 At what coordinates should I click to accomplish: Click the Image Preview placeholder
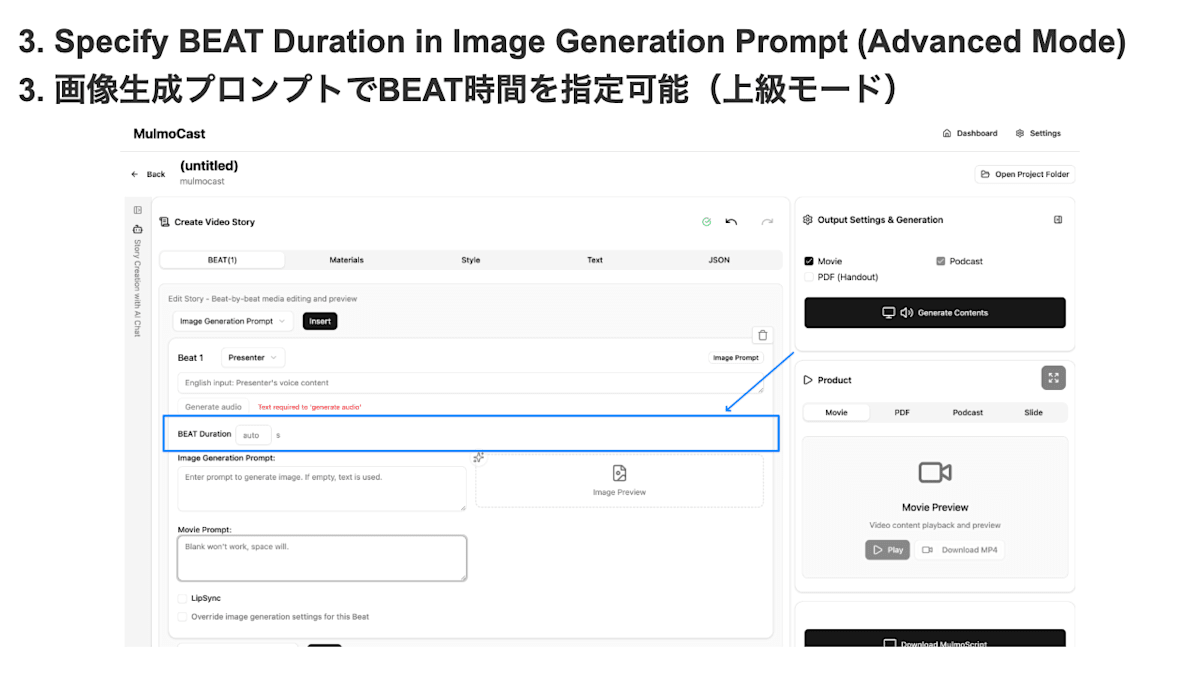[x=619, y=480]
